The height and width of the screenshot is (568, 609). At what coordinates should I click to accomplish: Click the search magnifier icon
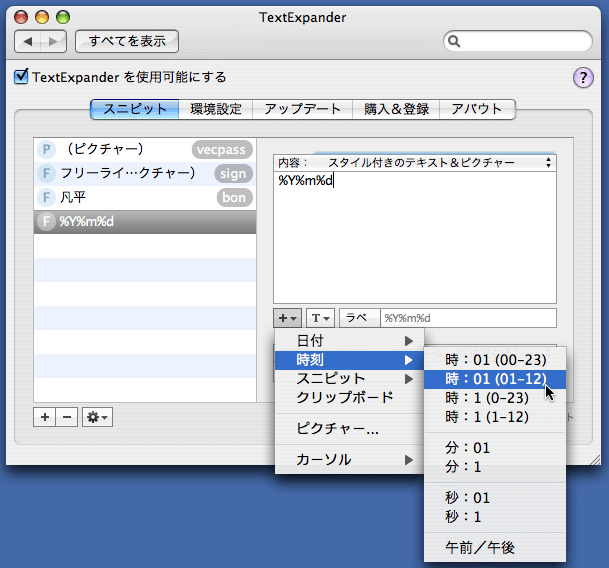[454, 41]
